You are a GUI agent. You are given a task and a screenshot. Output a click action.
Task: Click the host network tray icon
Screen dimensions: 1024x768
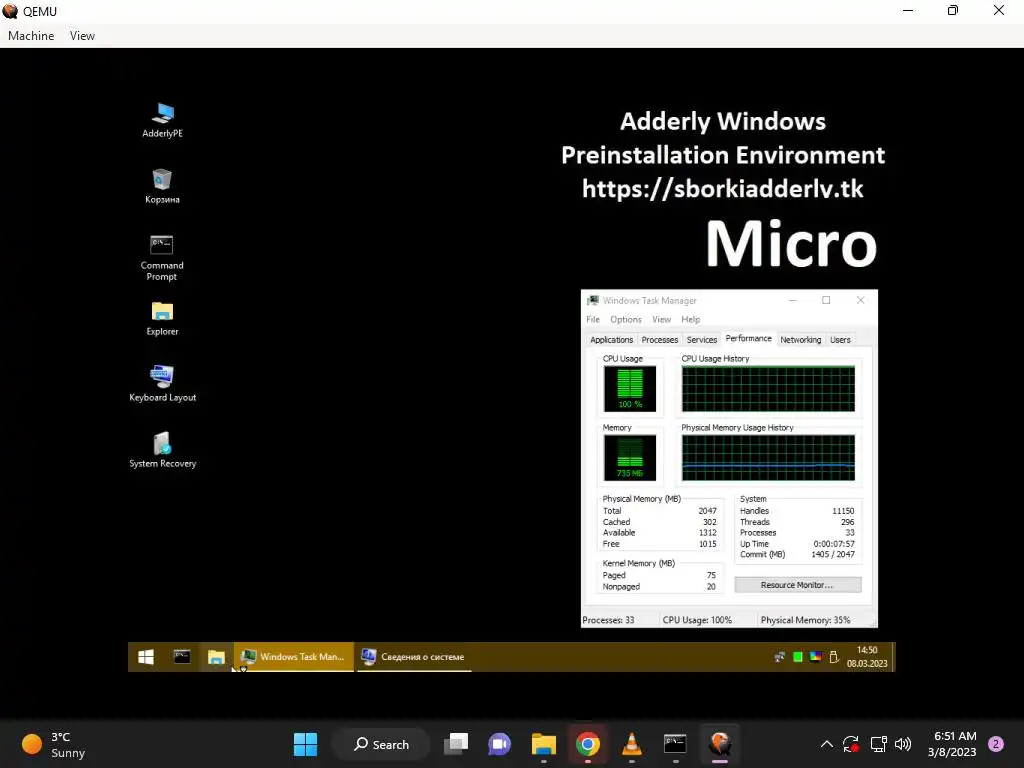[878, 744]
